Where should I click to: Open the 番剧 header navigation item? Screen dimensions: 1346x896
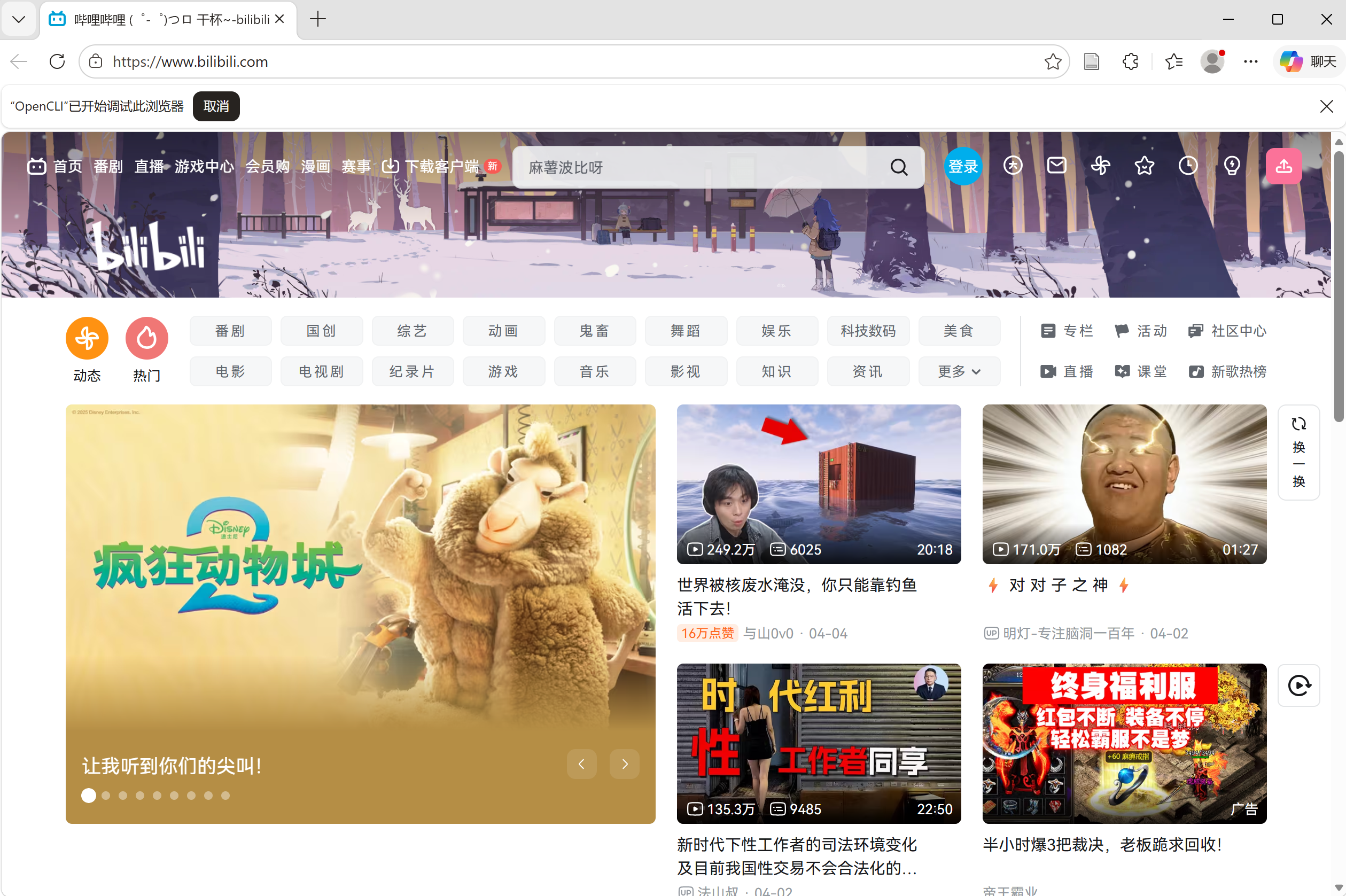click(108, 166)
